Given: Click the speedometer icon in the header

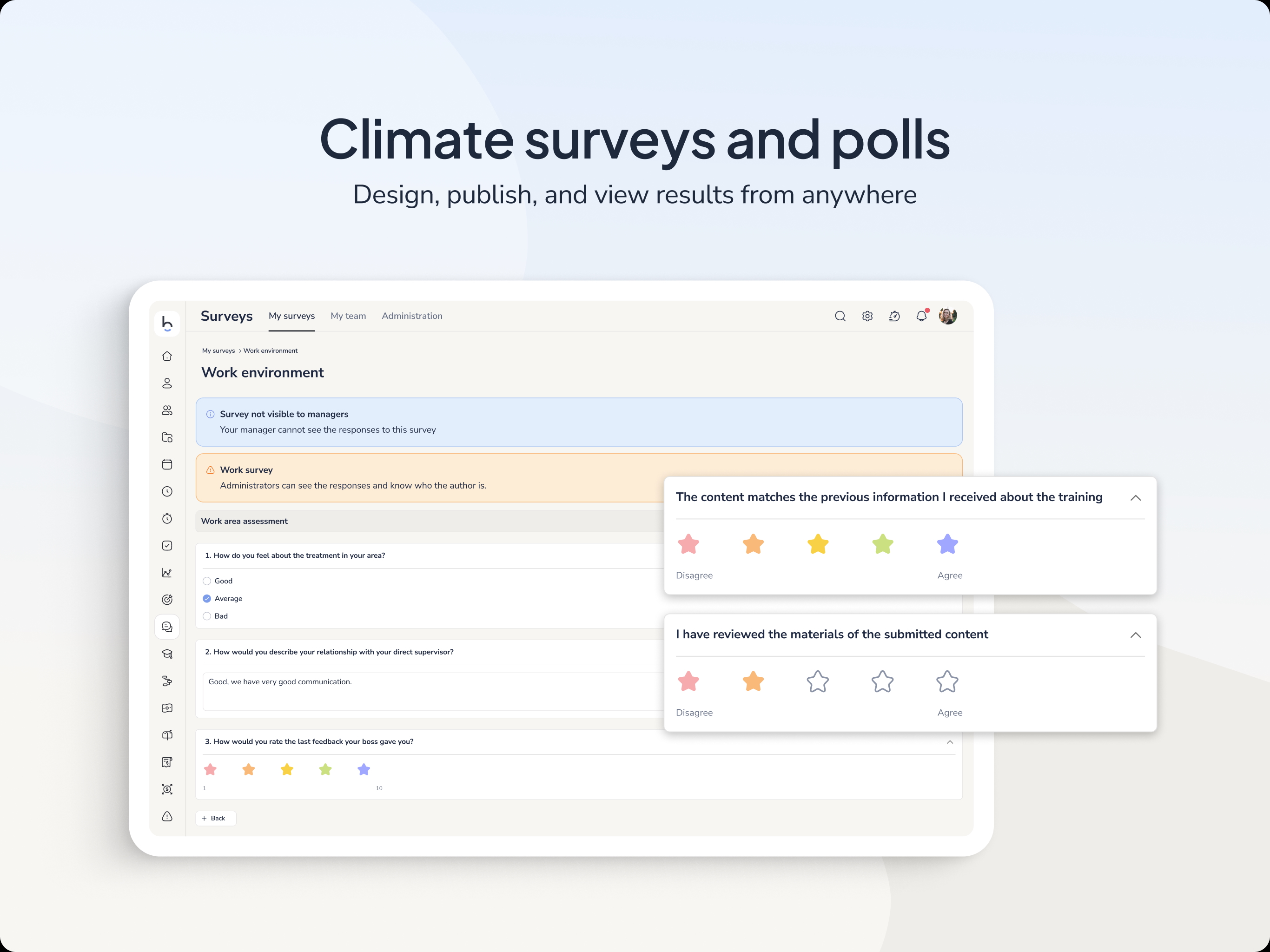Looking at the screenshot, I should point(894,316).
